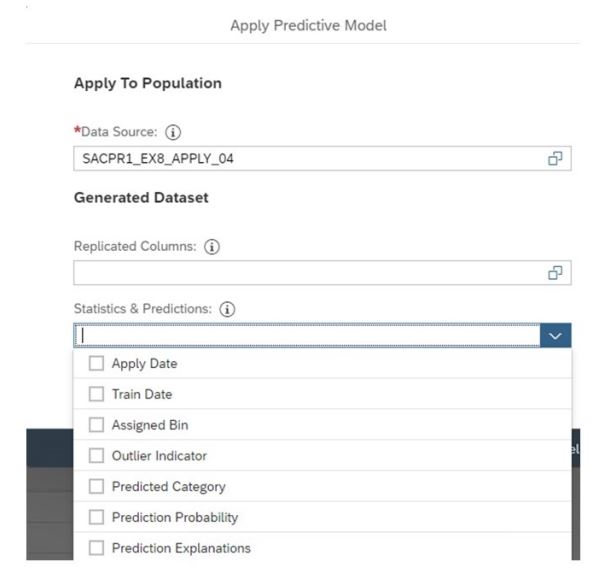Open the Replicated Columns value help
This screenshot has width=600, height=572.
[x=555, y=272]
